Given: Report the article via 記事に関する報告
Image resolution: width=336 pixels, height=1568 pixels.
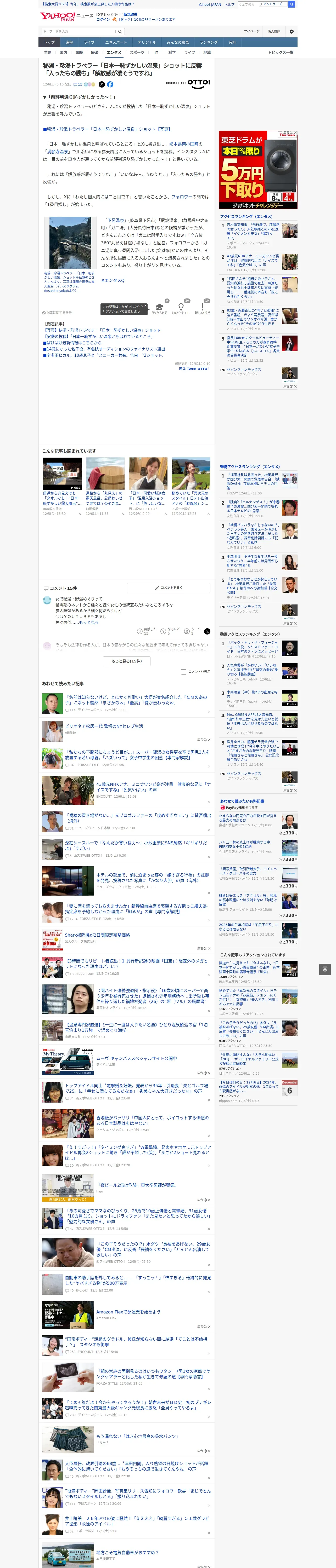Looking at the screenshot, I should 57,313.
